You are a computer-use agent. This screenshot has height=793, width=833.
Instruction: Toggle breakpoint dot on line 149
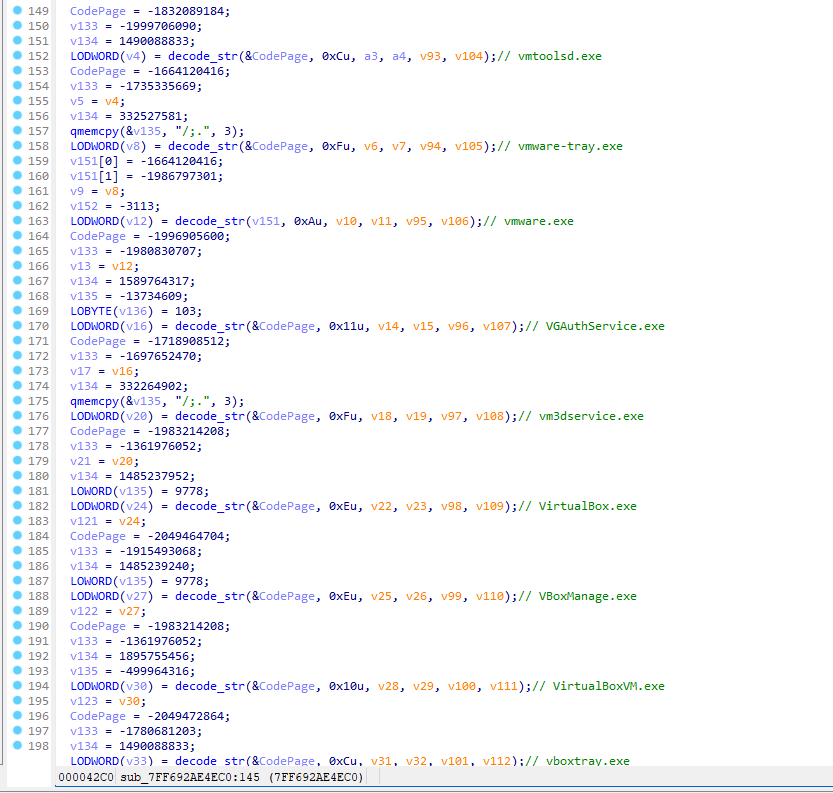coord(18,10)
